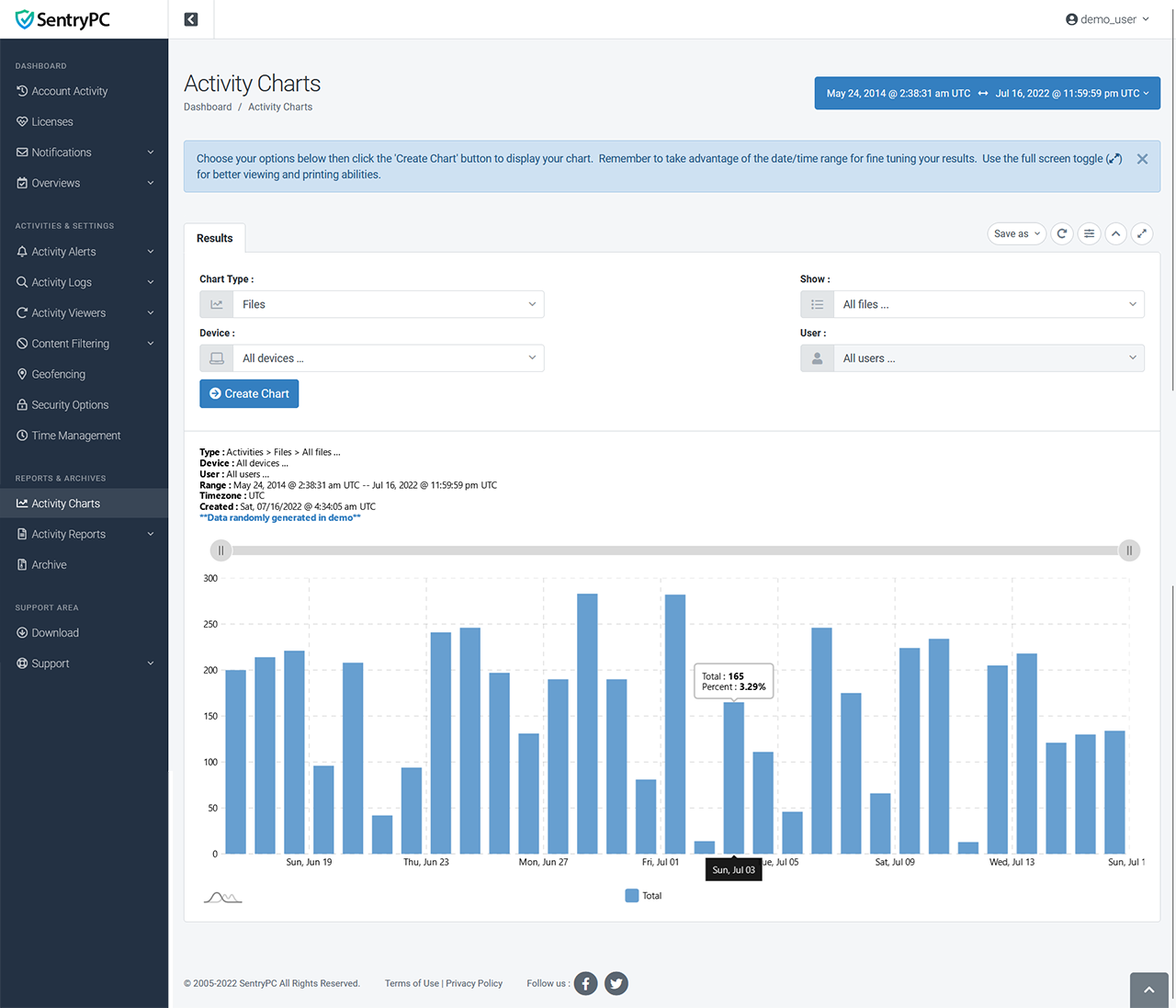
Task: Click the list icon beside All files
Action: click(x=817, y=304)
